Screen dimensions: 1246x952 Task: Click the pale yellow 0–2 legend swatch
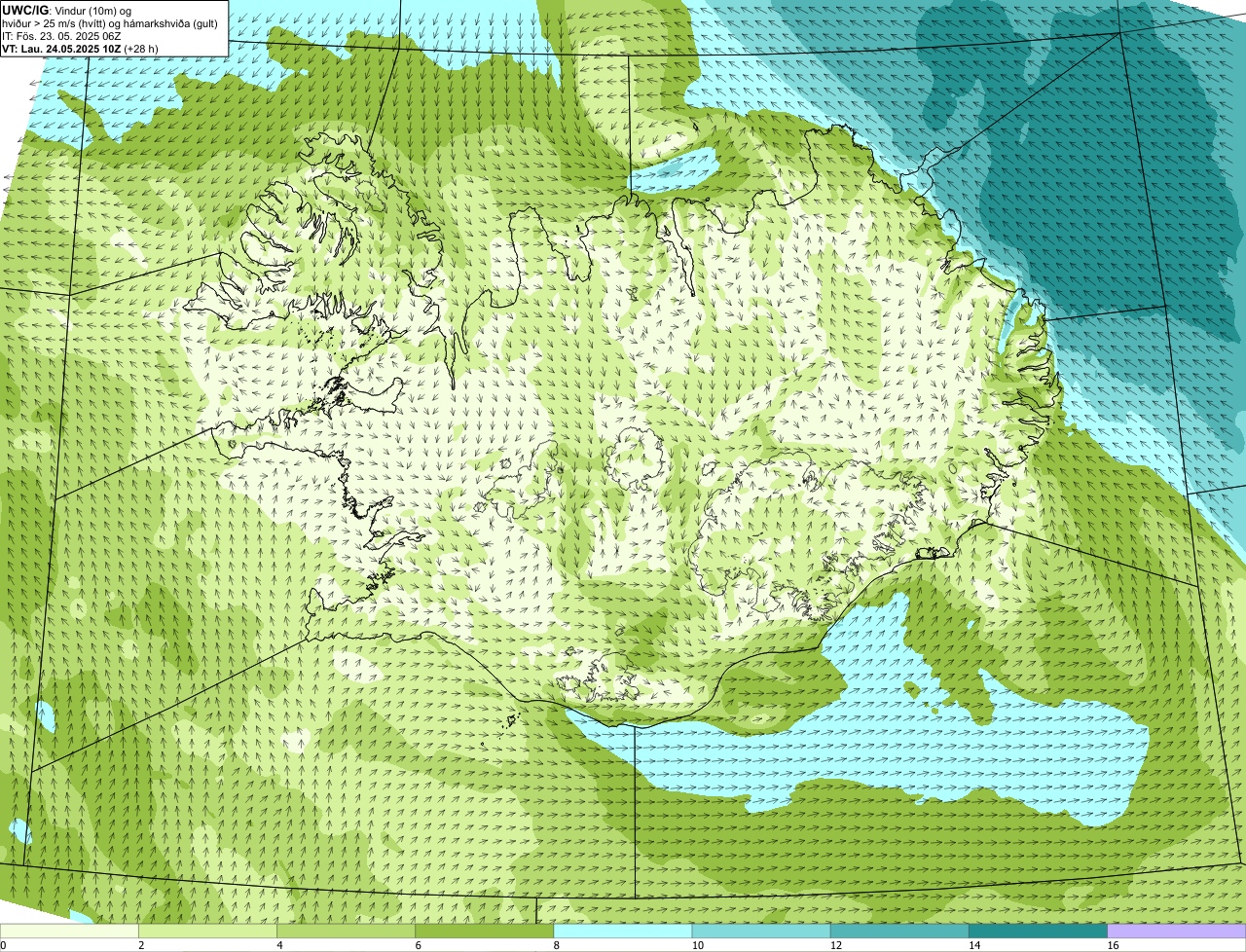click(x=69, y=932)
